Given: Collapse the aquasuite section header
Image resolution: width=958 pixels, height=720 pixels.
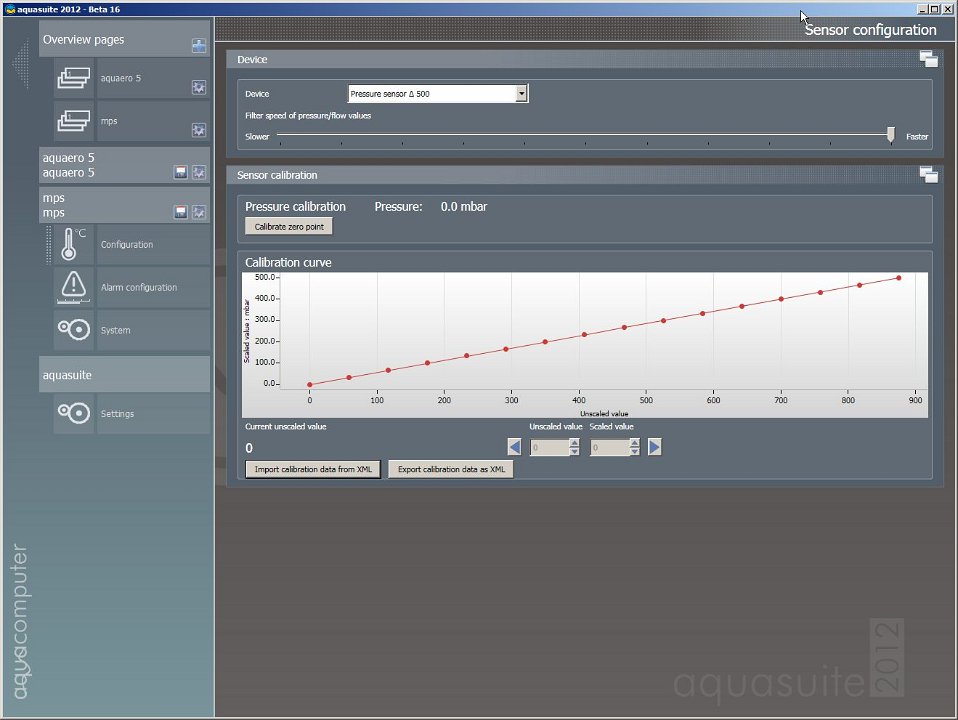Looking at the screenshot, I should tap(124, 375).
